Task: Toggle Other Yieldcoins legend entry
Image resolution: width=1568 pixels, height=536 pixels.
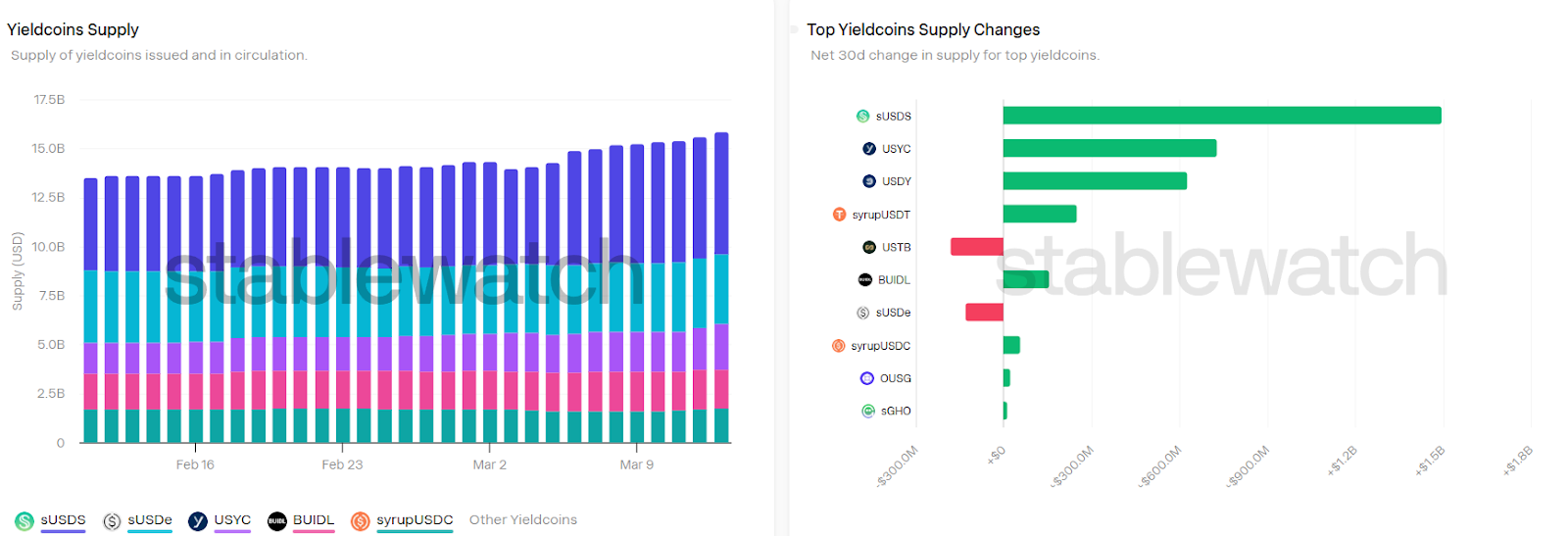Action: point(523,520)
